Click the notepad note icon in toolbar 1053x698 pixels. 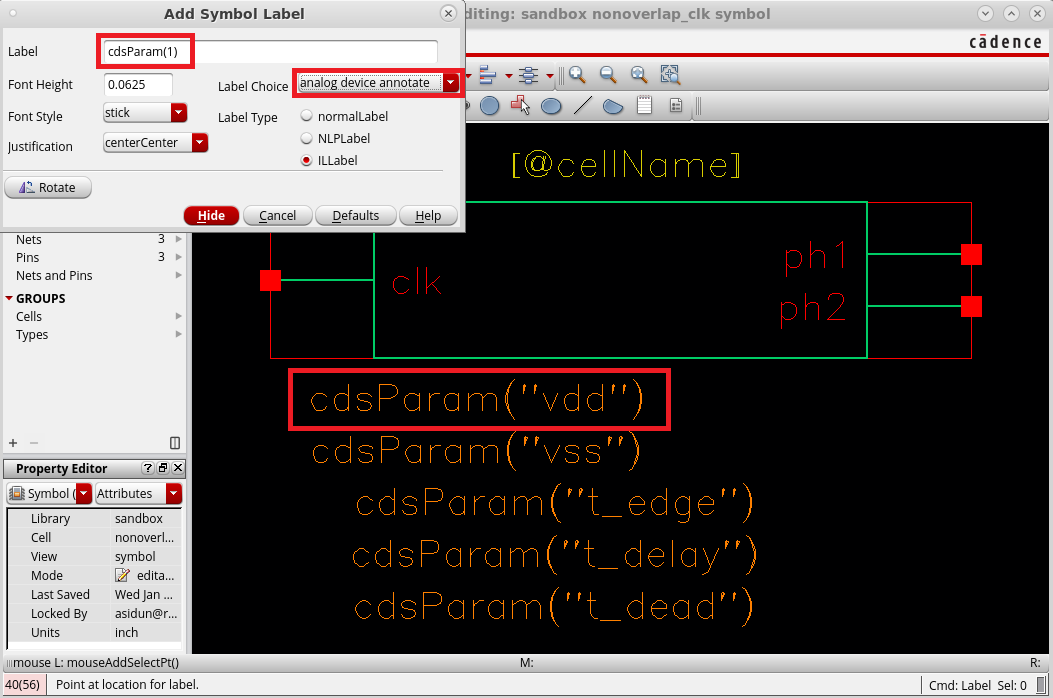(645, 105)
